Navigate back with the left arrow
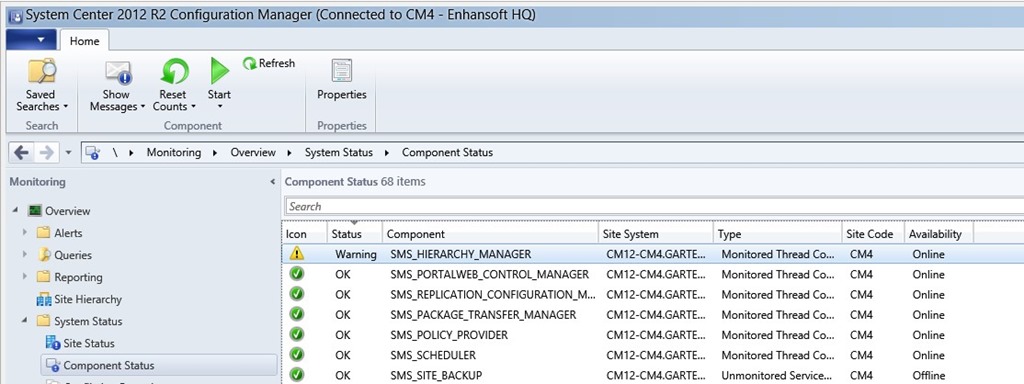This screenshot has height=384, width=1024. pos(21,153)
